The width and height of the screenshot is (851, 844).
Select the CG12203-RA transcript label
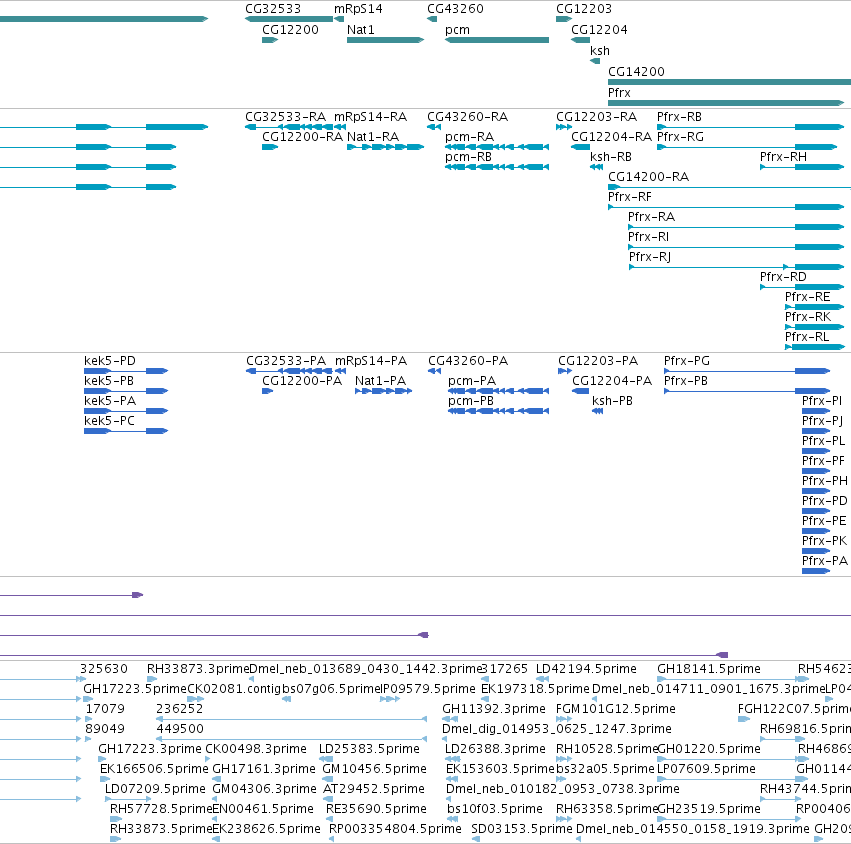click(x=596, y=117)
